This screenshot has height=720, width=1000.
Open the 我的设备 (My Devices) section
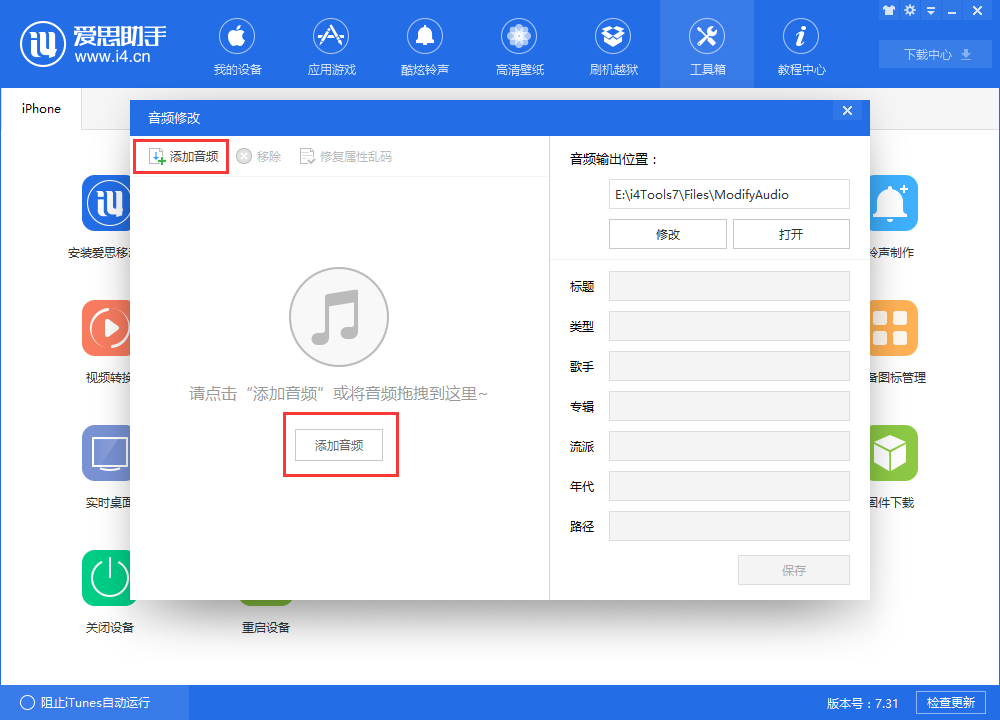pos(237,45)
